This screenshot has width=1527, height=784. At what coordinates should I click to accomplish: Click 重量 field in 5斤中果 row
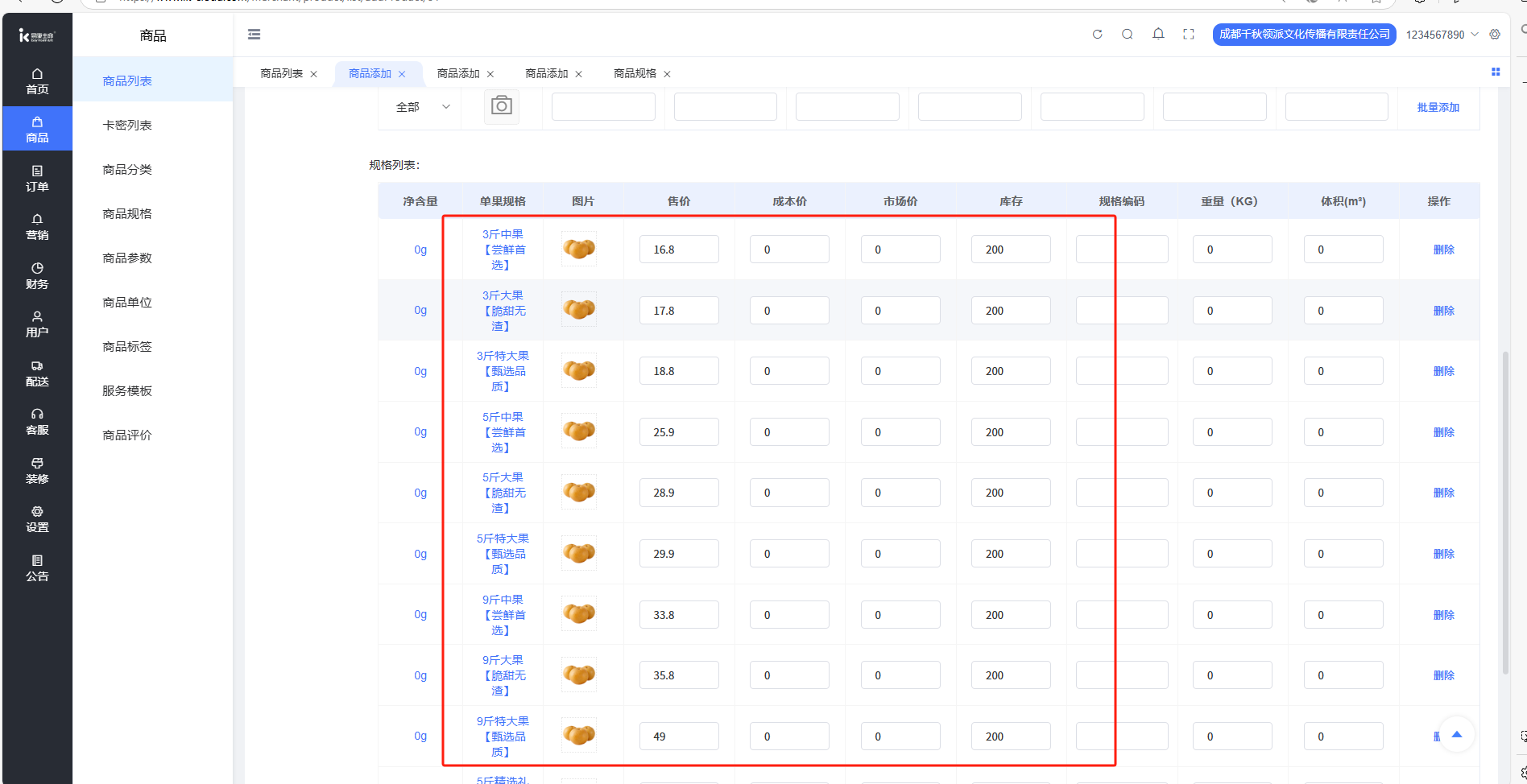pos(1232,432)
